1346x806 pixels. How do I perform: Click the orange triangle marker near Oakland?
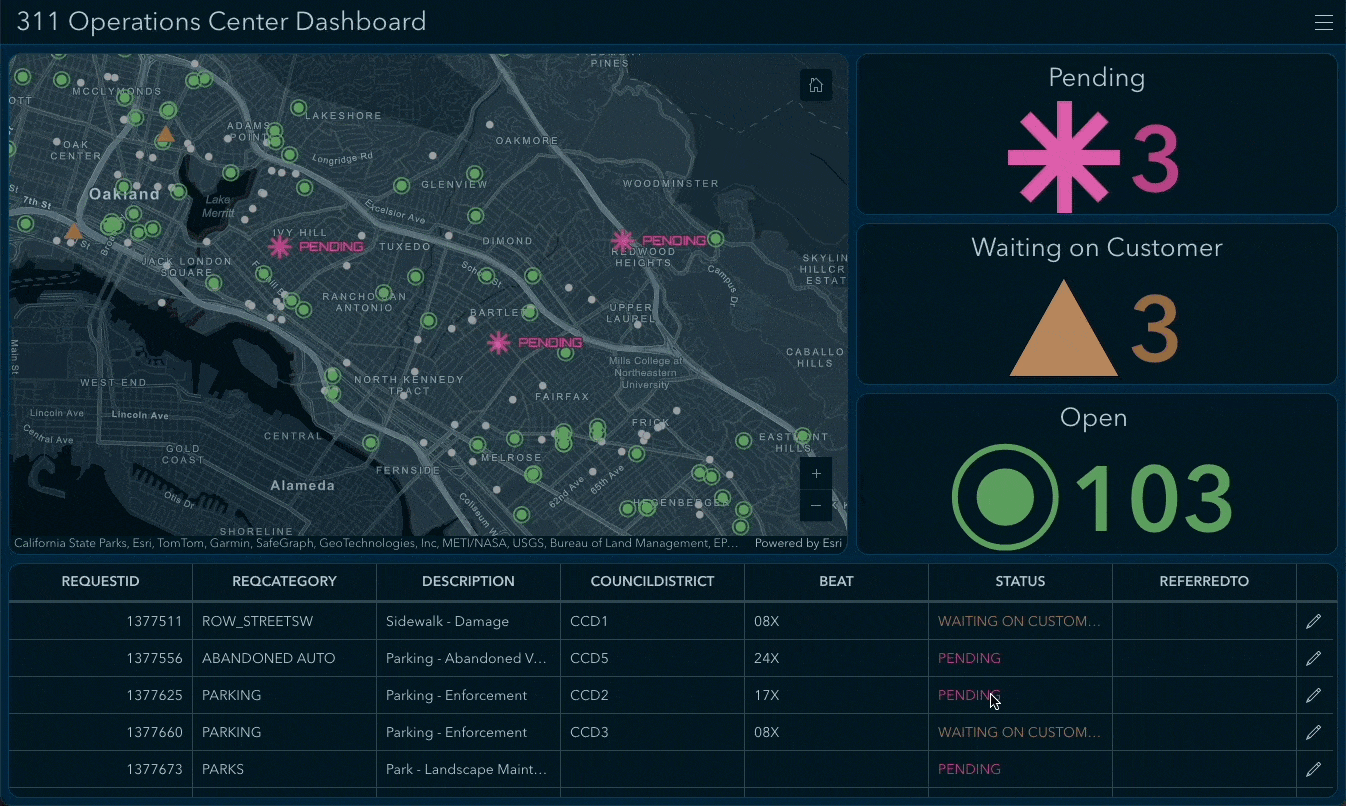click(166, 133)
